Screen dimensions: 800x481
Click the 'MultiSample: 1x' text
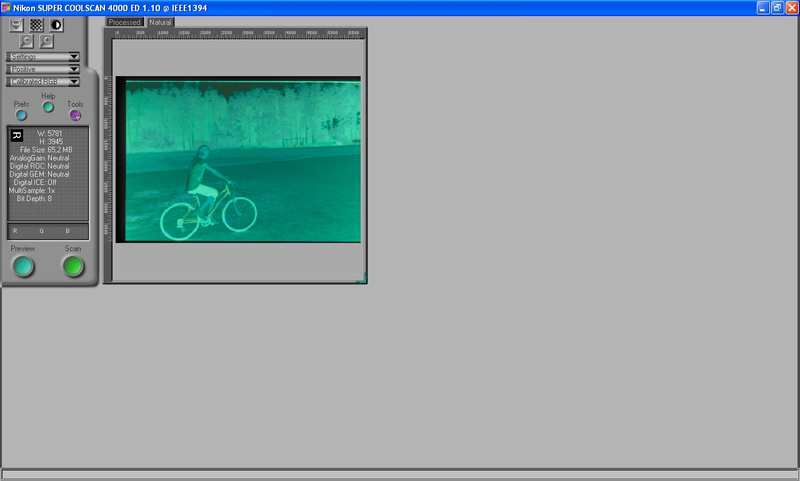tap(32, 190)
